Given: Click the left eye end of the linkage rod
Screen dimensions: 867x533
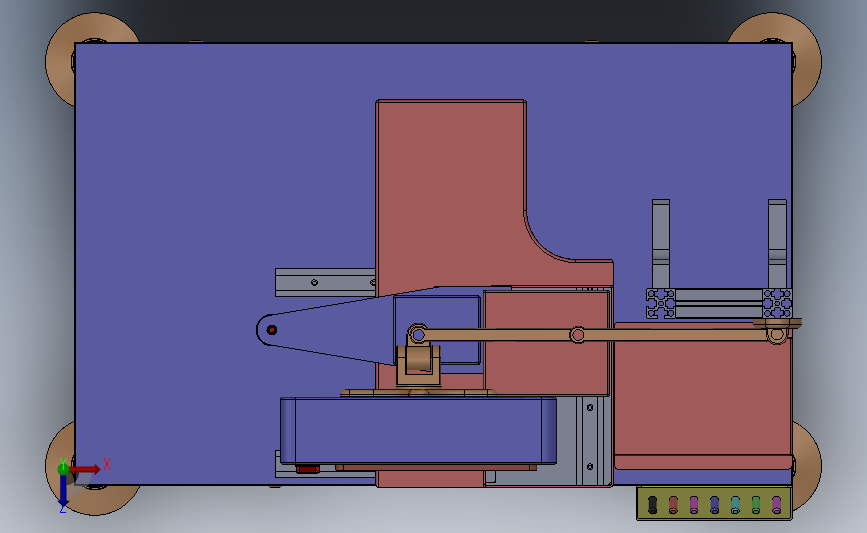Looking at the screenshot, I should point(418,335).
